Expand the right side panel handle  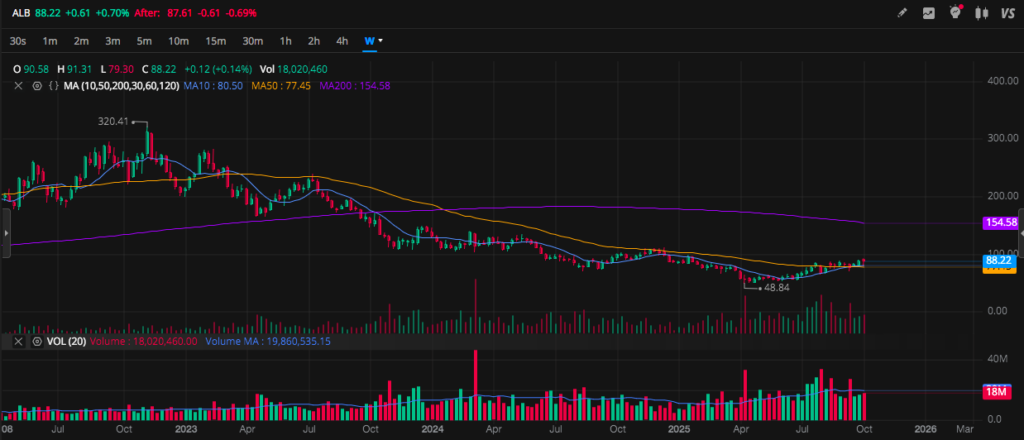point(1020,231)
